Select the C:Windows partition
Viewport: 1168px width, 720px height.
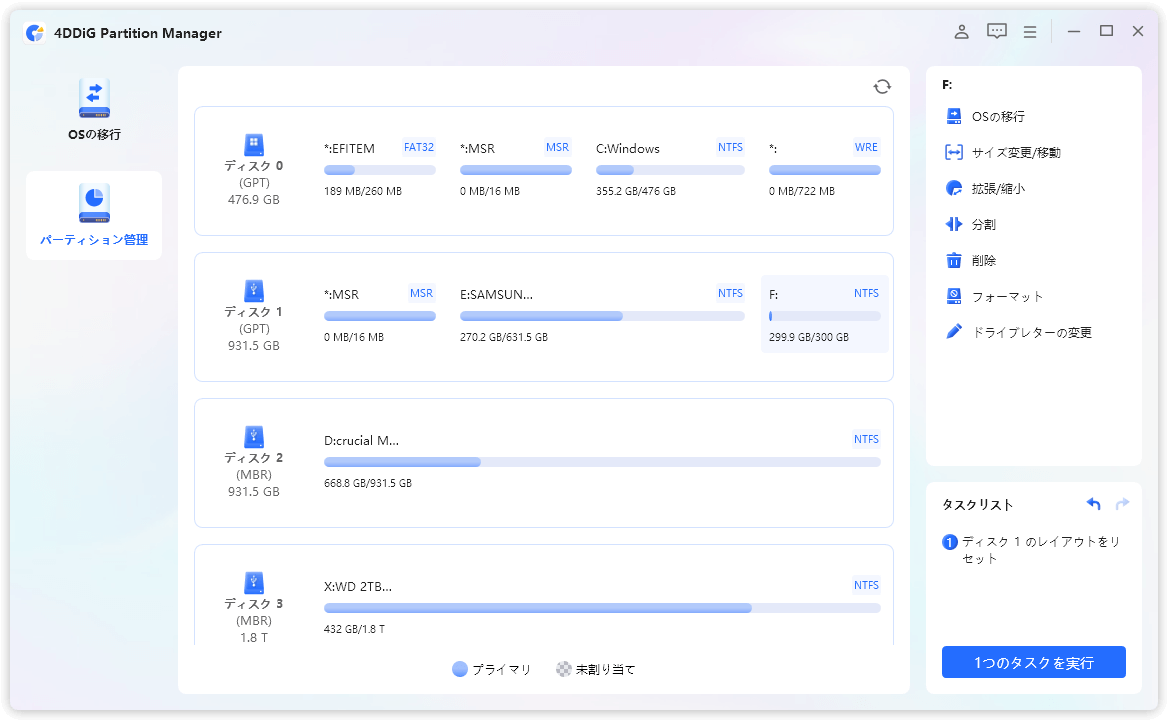(670, 169)
